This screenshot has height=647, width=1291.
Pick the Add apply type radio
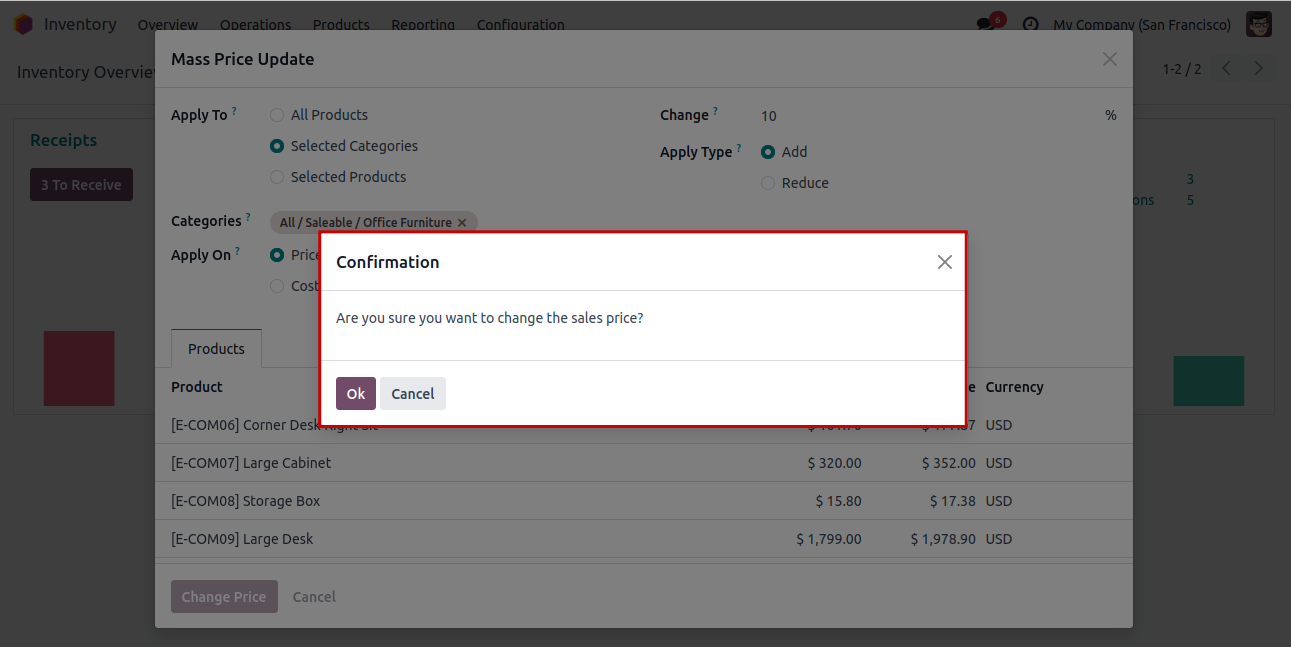click(768, 152)
